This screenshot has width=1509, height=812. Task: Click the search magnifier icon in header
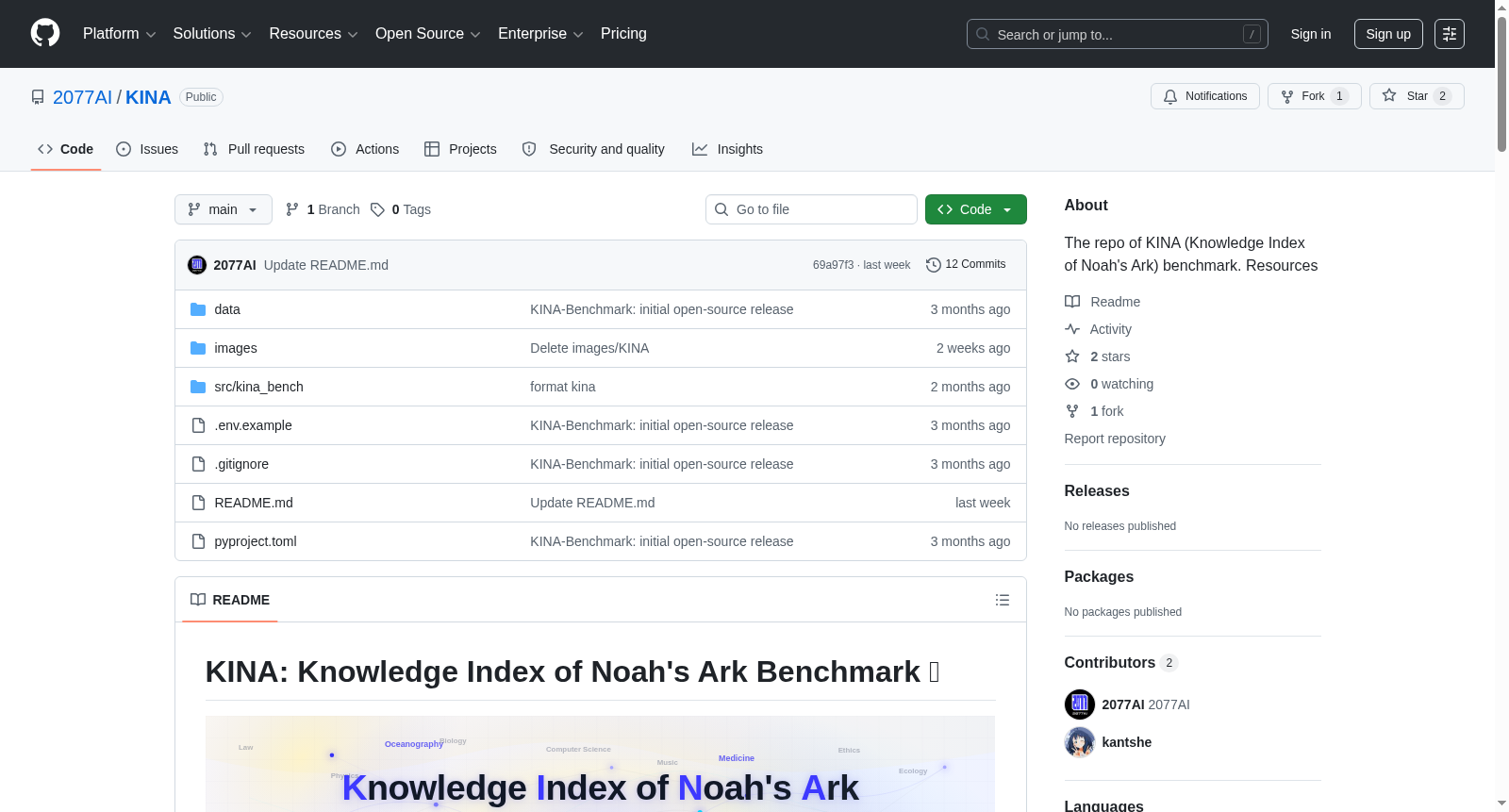983,34
